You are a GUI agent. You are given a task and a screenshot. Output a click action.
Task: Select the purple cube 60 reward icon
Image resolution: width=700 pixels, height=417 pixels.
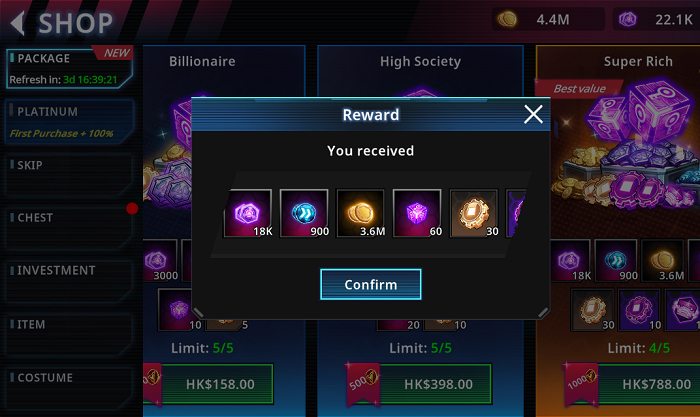[417, 213]
